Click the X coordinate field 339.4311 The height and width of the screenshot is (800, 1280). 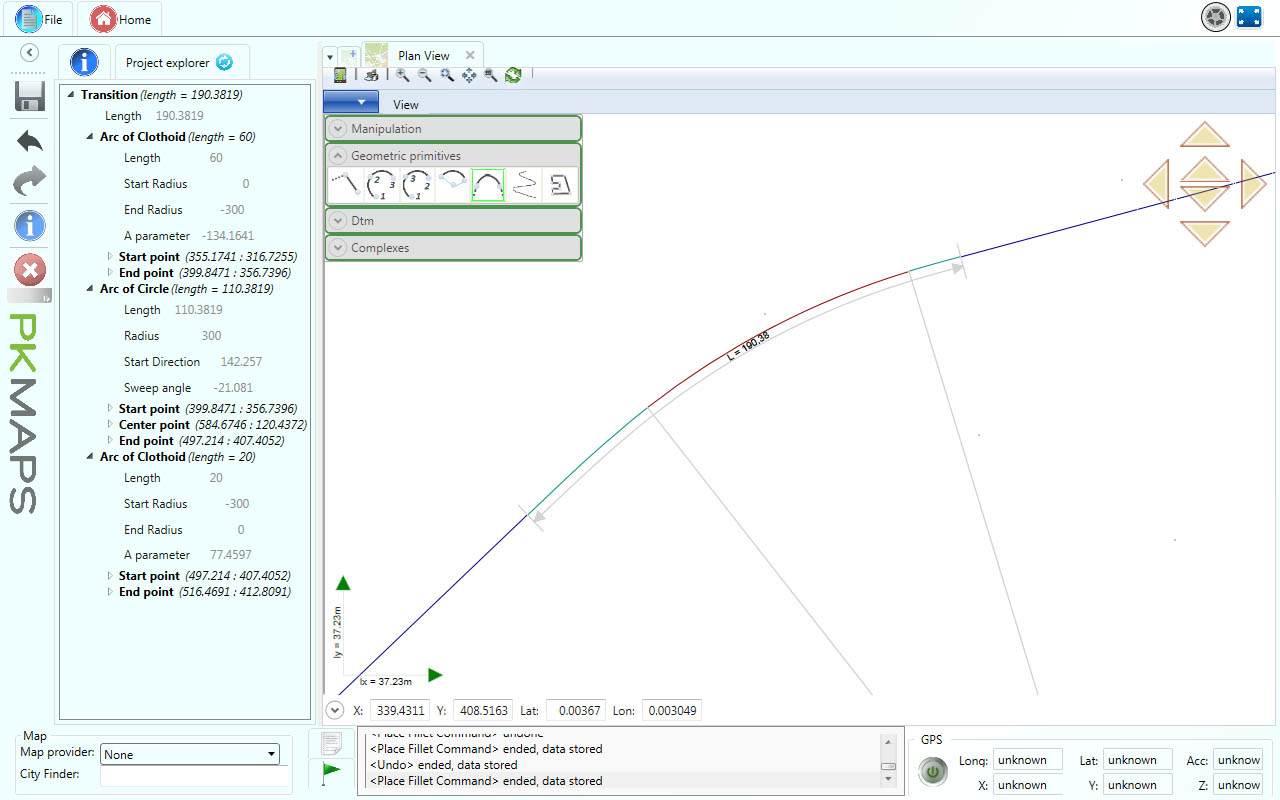(x=399, y=710)
